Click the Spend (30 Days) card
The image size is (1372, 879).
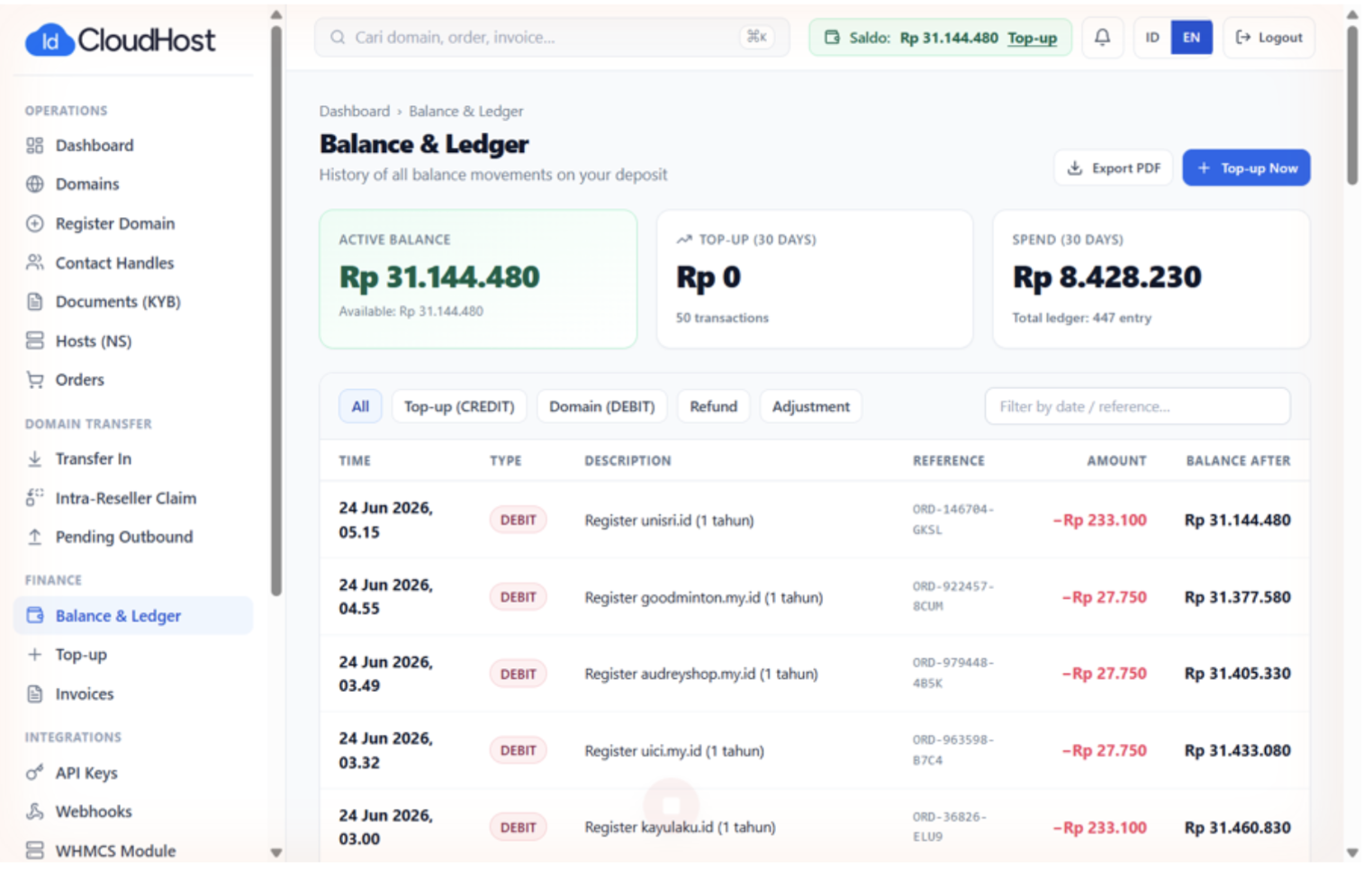pyautogui.click(x=1151, y=280)
